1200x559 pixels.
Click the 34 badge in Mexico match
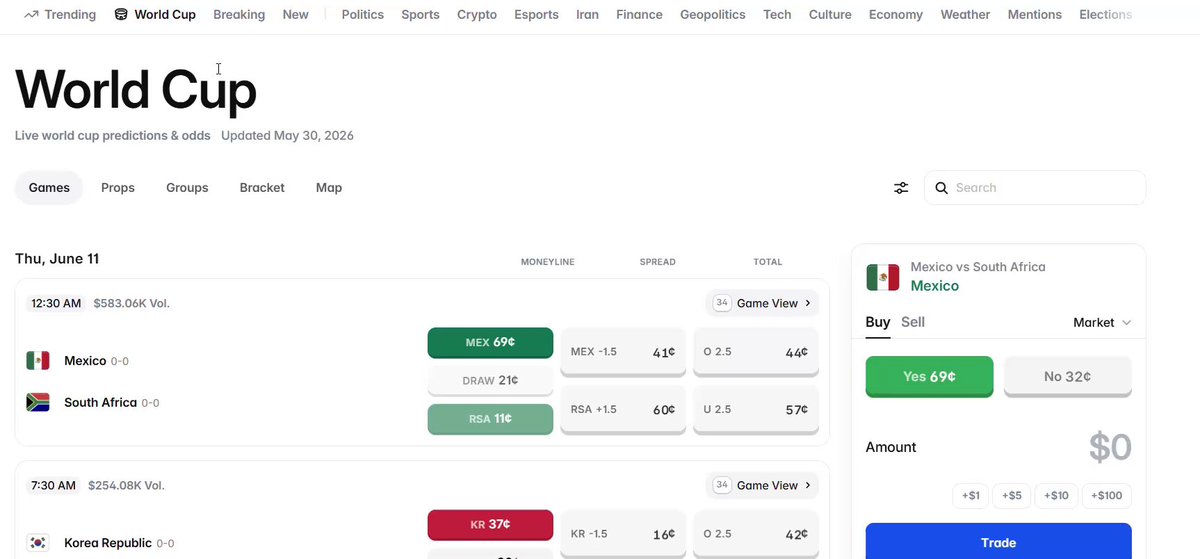722,303
